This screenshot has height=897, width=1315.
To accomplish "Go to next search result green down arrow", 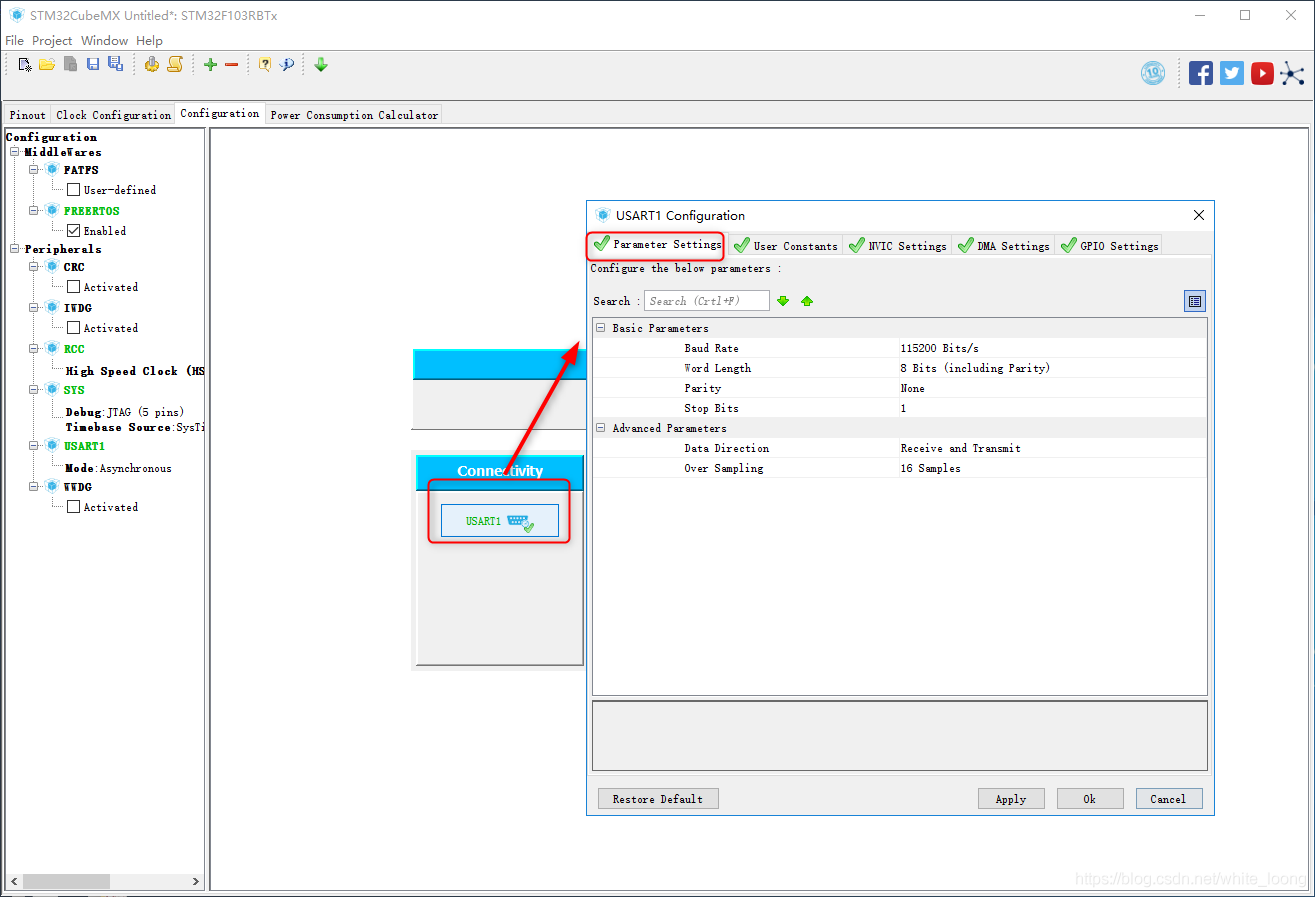I will [x=783, y=301].
